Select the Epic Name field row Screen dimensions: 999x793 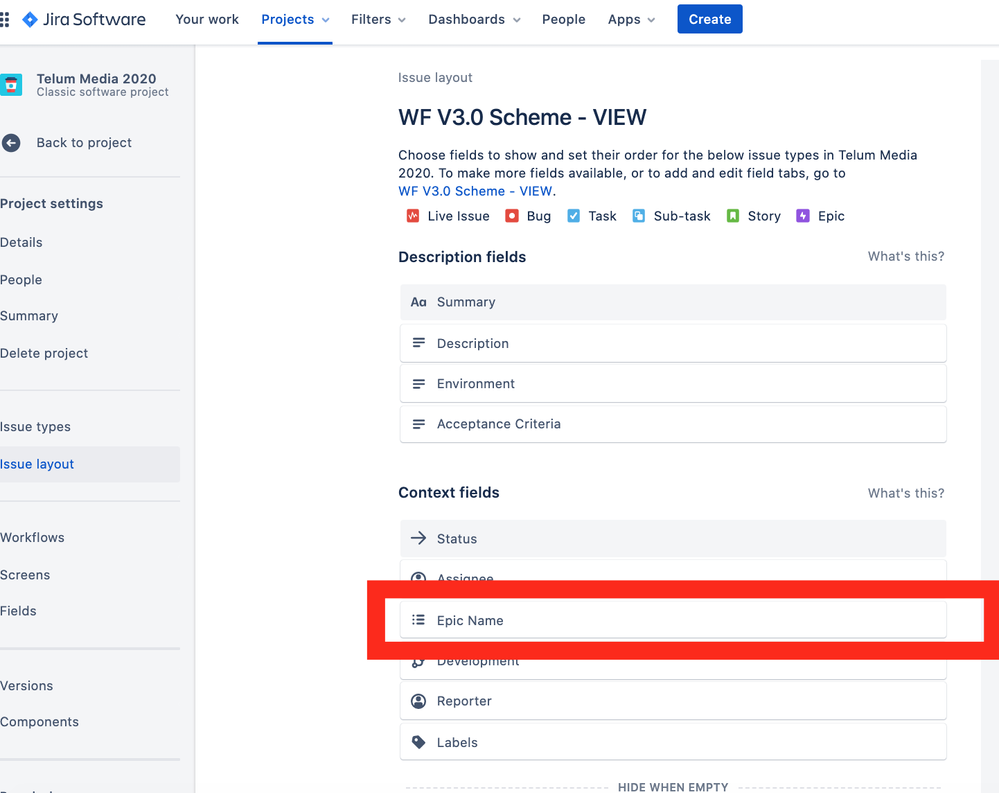(673, 620)
